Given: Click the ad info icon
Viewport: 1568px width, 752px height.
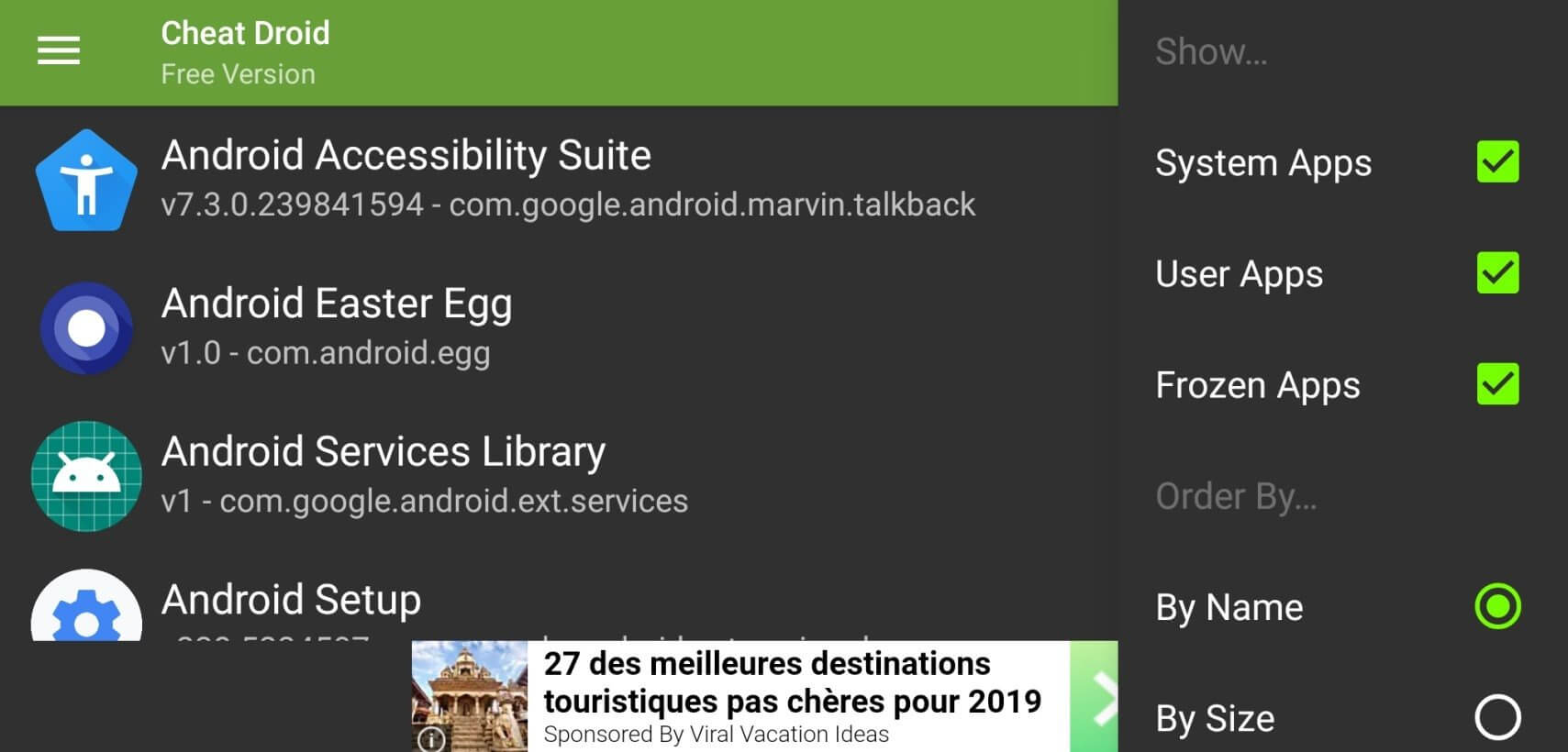Looking at the screenshot, I should click(x=431, y=738).
